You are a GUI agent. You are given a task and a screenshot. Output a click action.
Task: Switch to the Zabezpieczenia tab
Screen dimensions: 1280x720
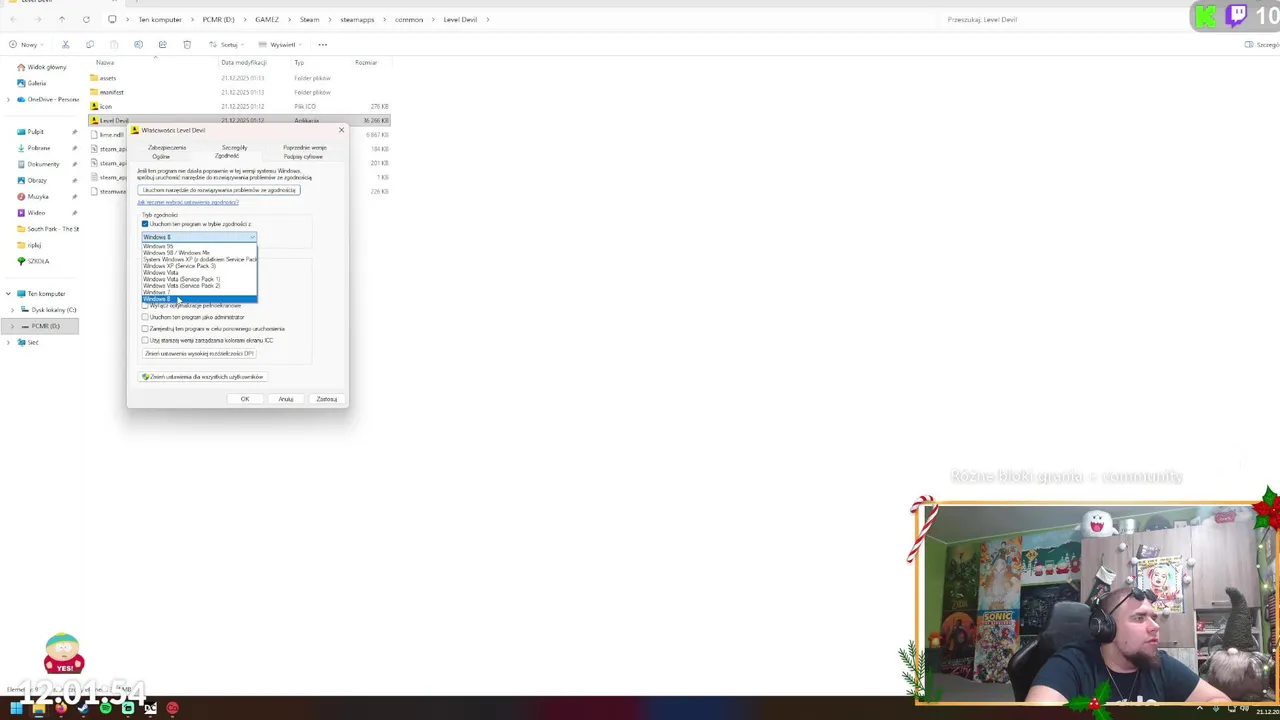(x=167, y=148)
